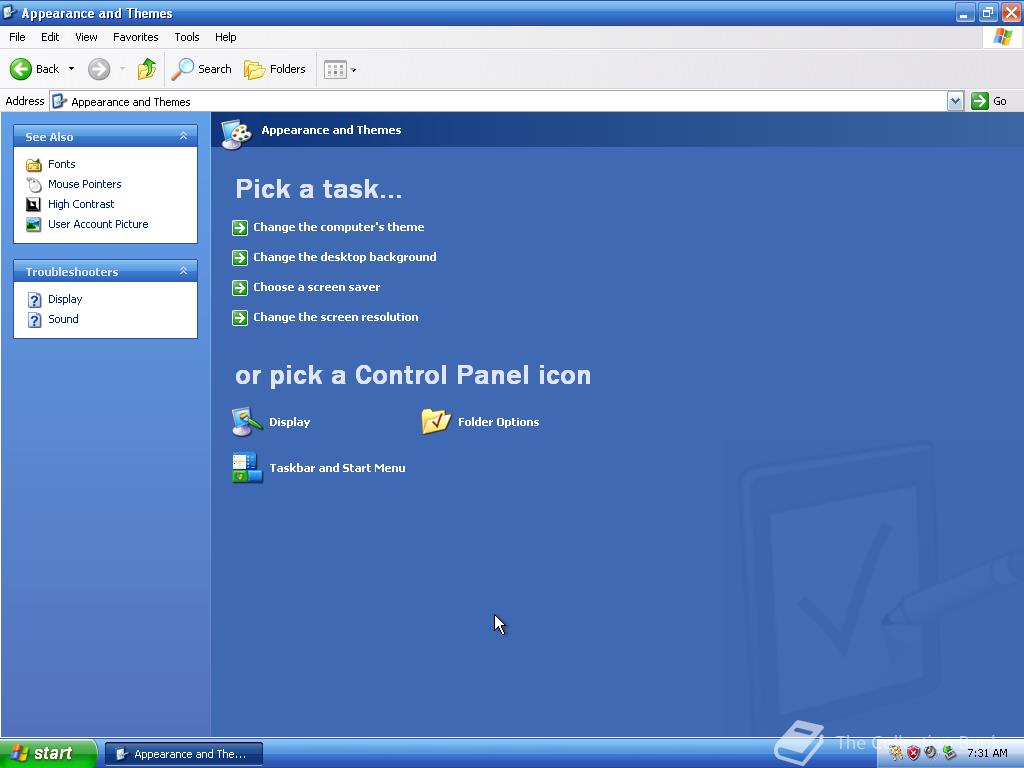Click the Windows flag logo in menu bar
1024x768 pixels.
pyautogui.click(x=1002, y=37)
